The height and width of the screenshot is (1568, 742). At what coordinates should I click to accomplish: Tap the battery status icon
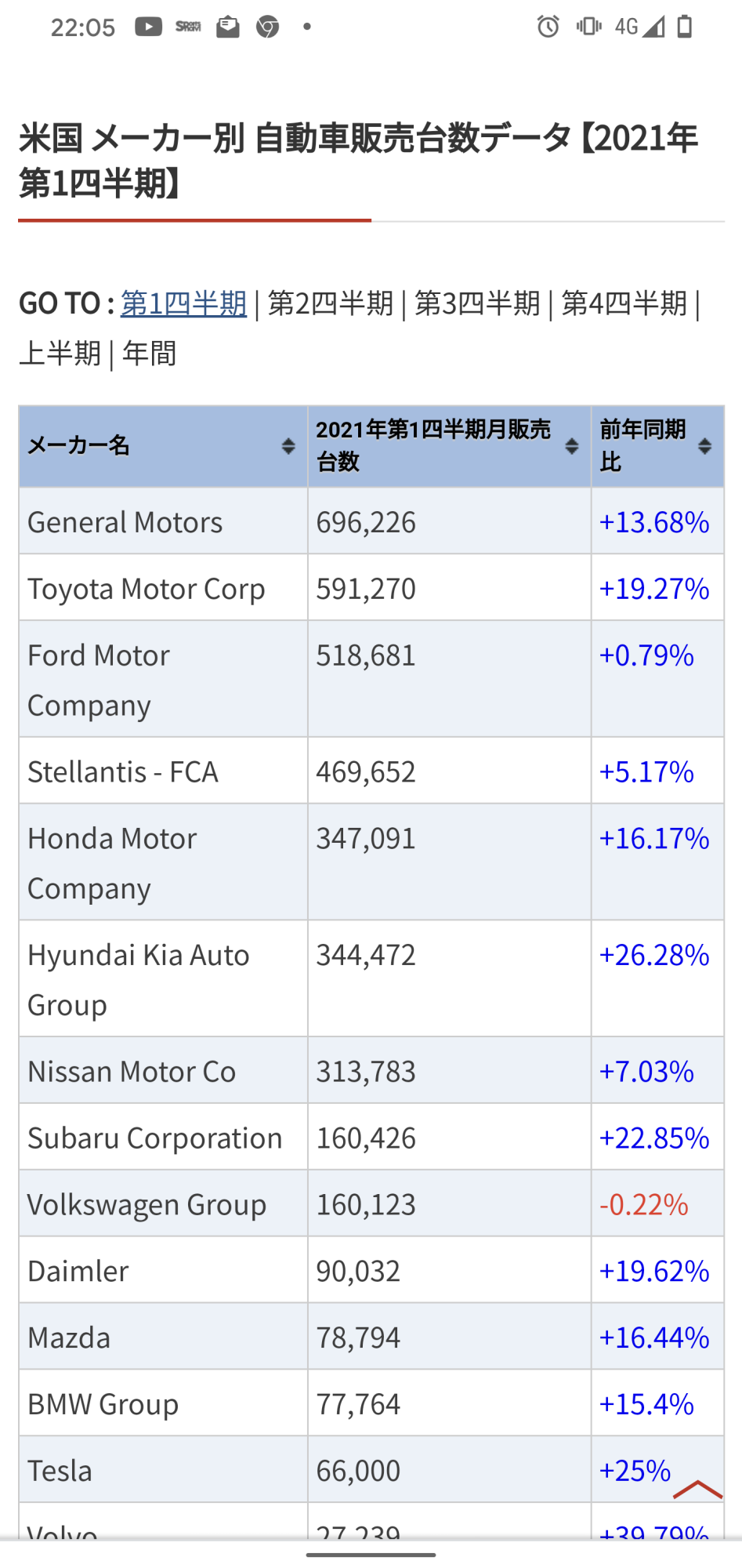(685, 27)
